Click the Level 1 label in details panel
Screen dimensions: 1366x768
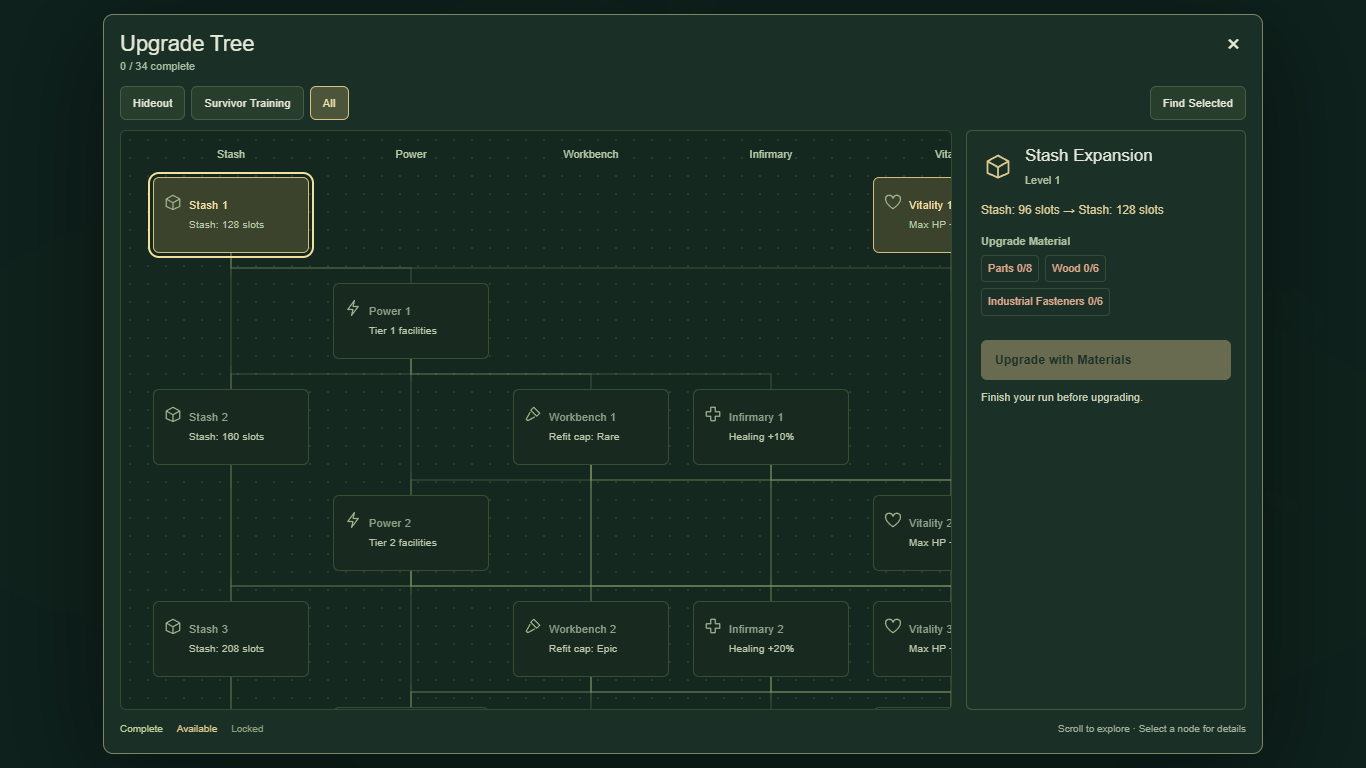click(1042, 181)
